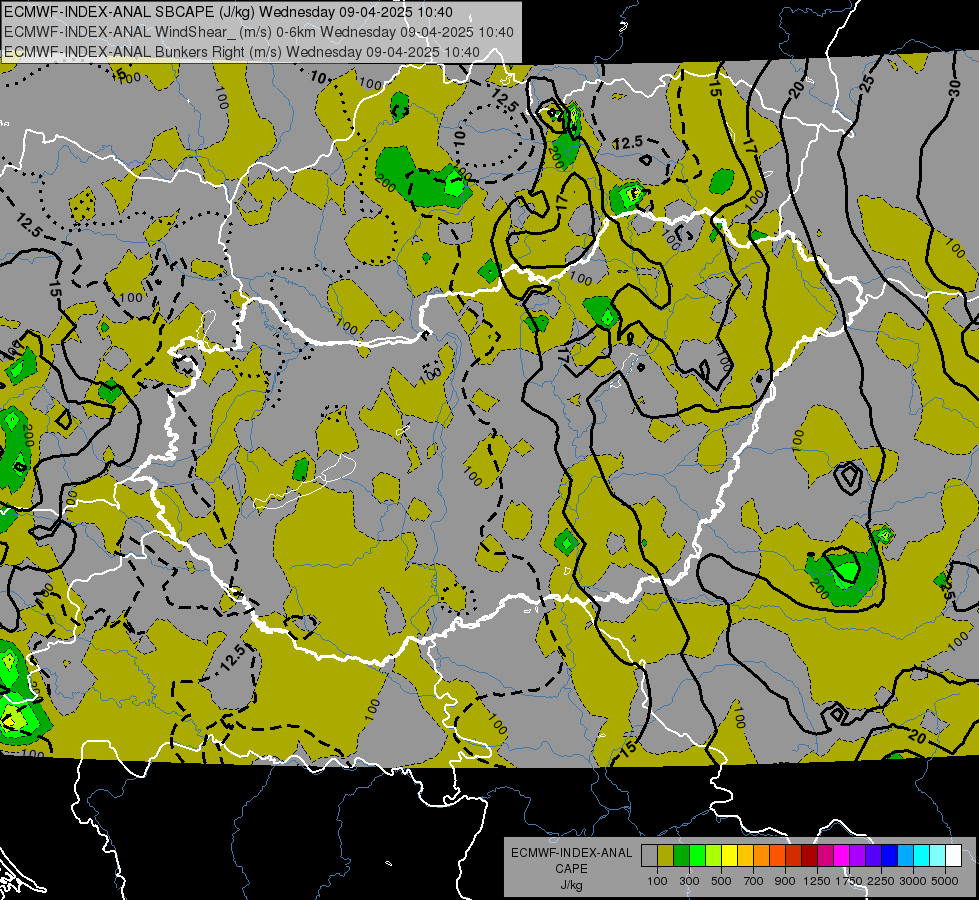
Task: Select the dark red legend swatch
Action: (x=809, y=856)
